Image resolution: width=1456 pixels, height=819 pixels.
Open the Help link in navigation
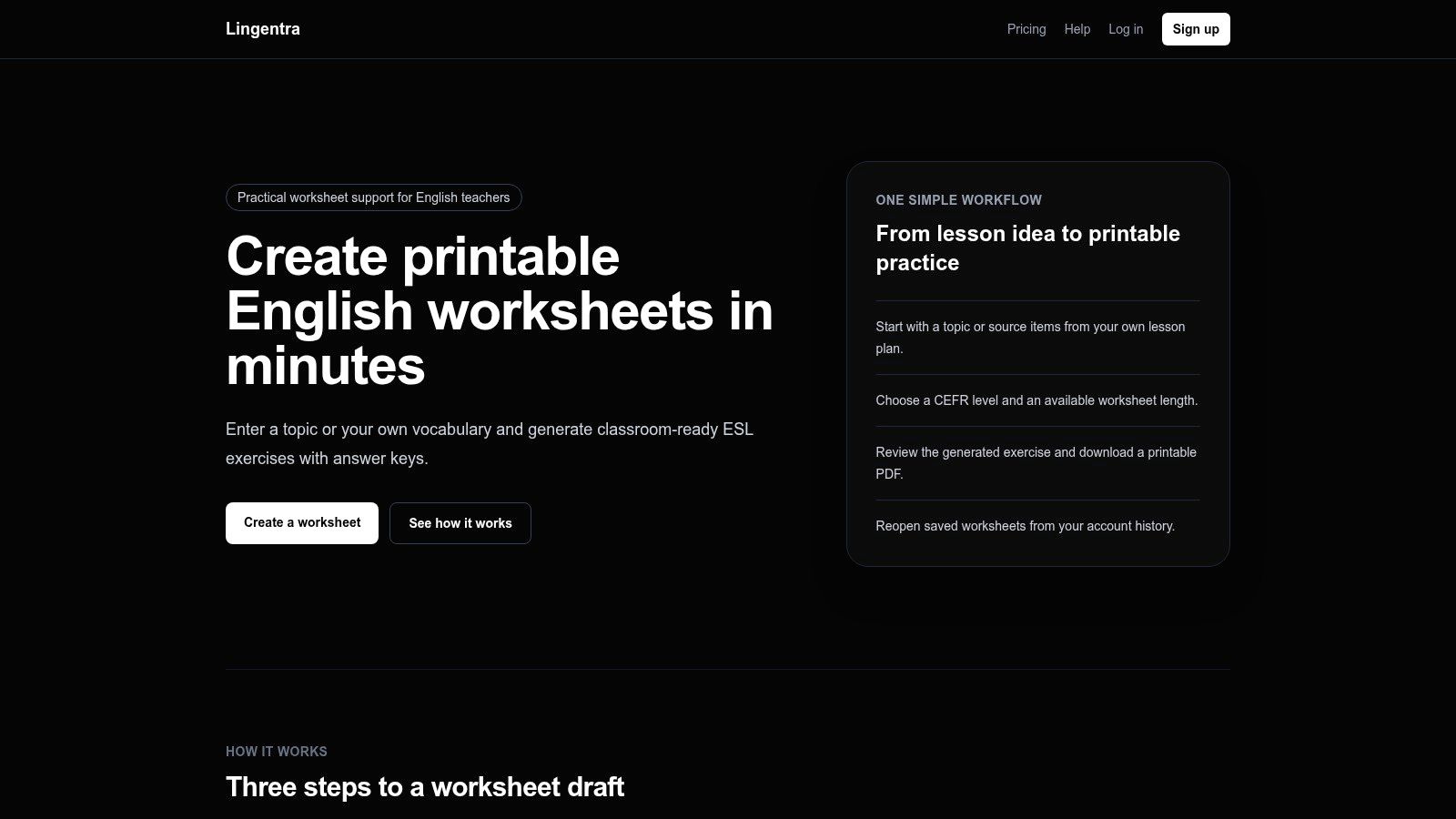[1077, 29]
